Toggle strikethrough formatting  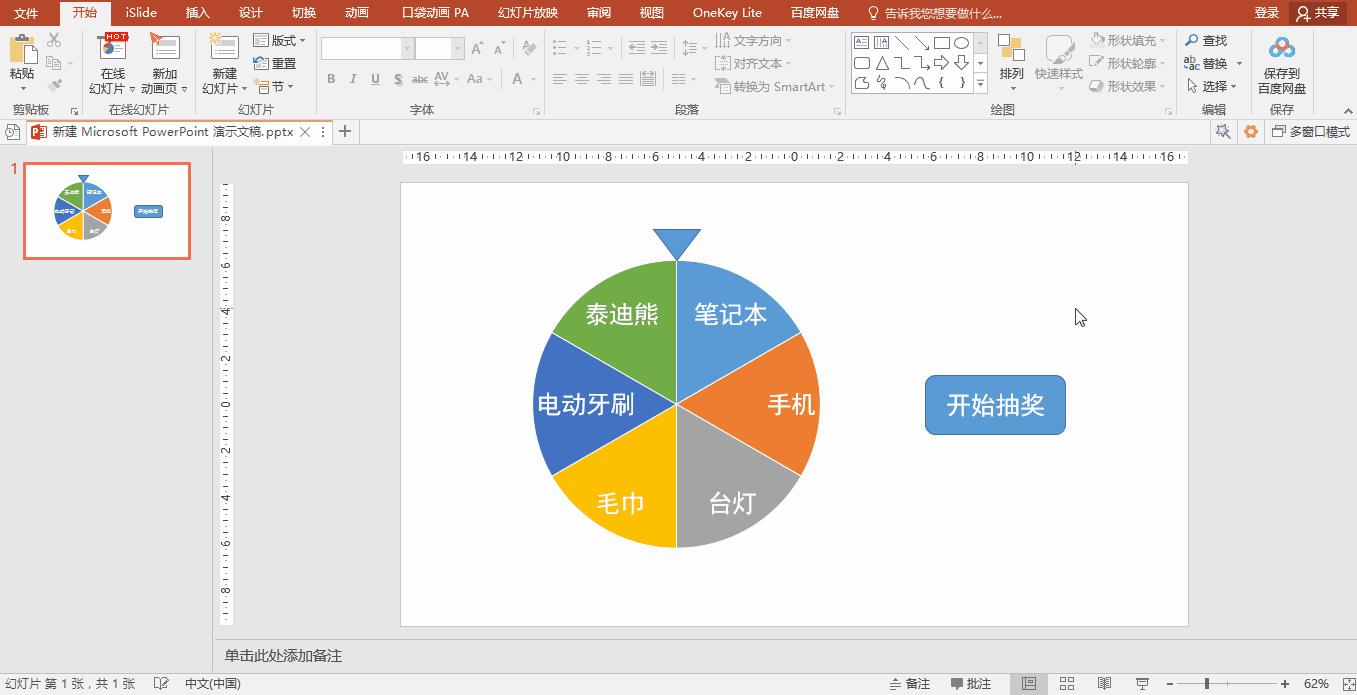pos(398,79)
